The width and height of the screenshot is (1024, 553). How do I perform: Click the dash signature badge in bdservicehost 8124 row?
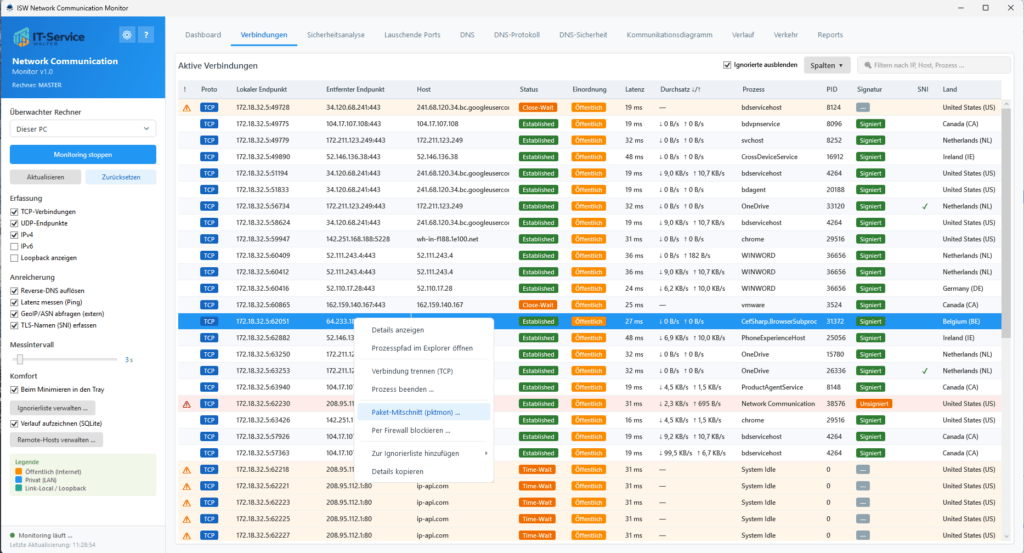(863, 108)
